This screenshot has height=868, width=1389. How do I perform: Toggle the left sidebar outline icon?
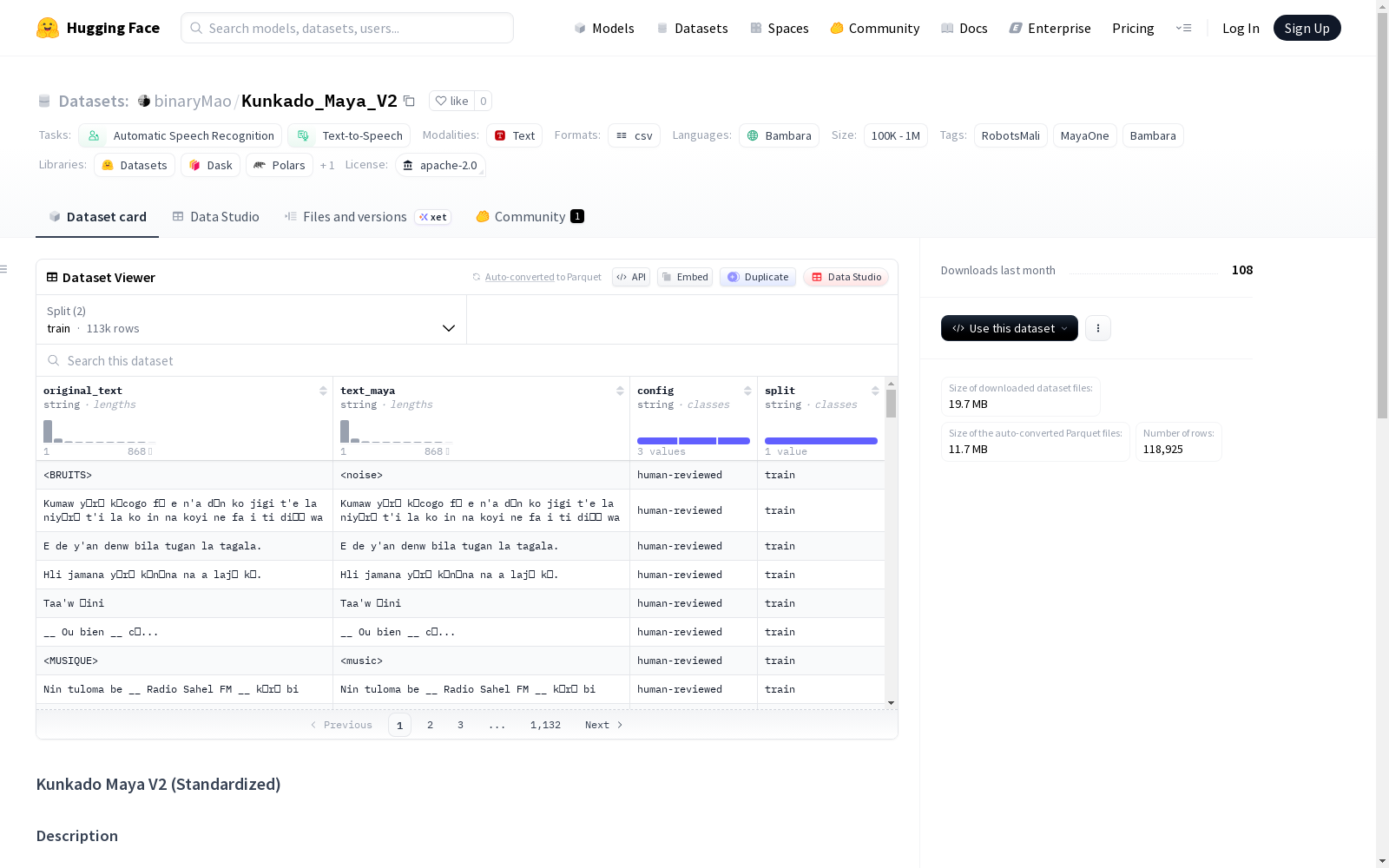[4, 269]
